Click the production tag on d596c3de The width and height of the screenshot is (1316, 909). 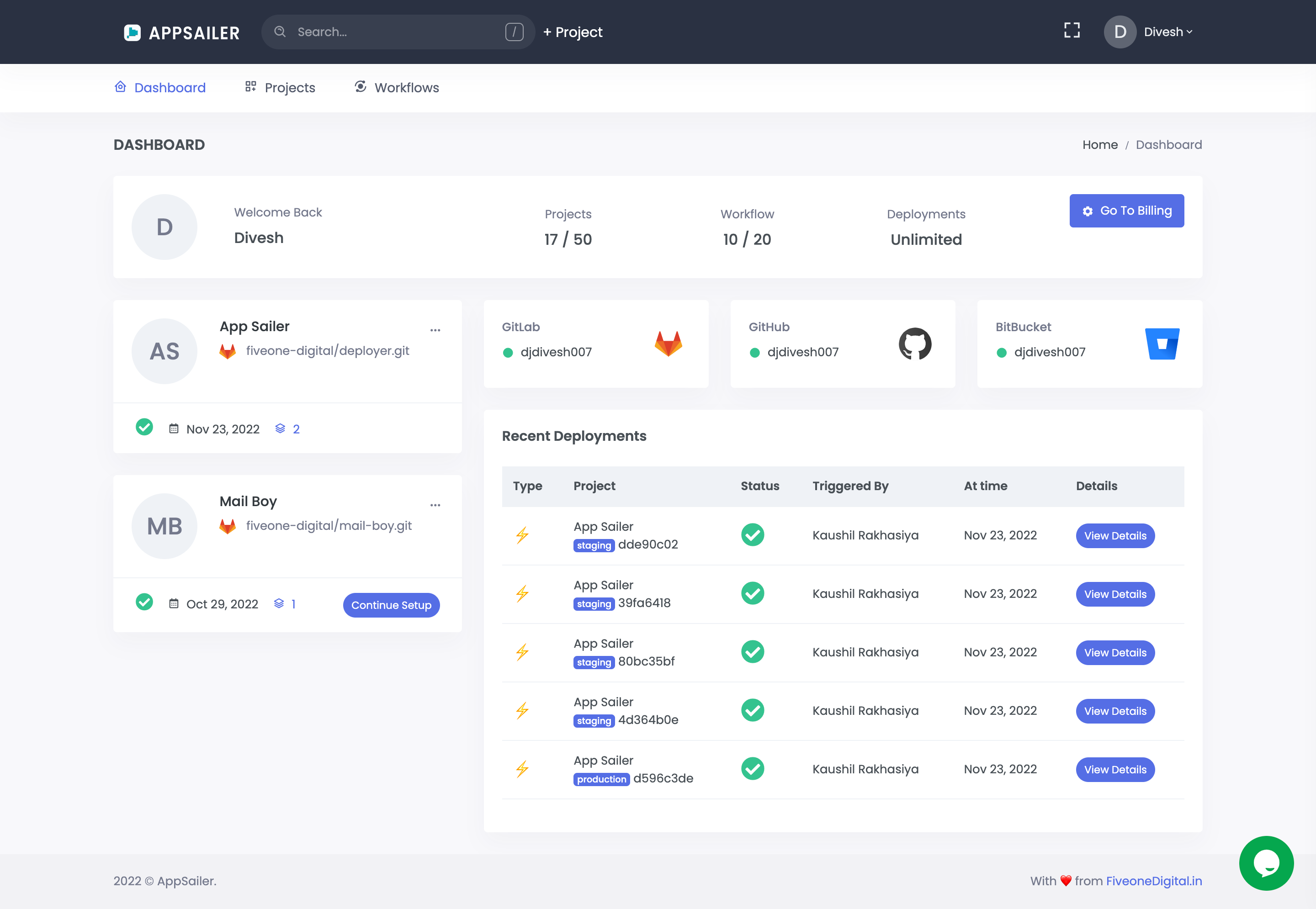pyautogui.click(x=601, y=778)
